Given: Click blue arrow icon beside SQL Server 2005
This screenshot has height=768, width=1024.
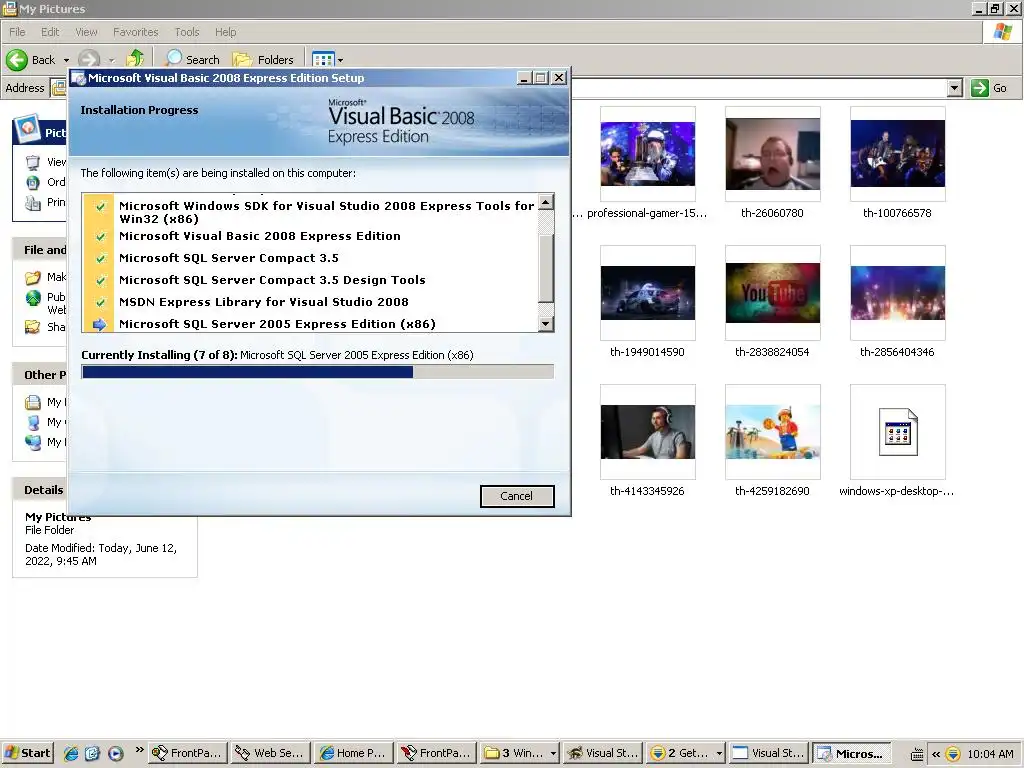Looking at the screenshot, I should pos(99,324).
